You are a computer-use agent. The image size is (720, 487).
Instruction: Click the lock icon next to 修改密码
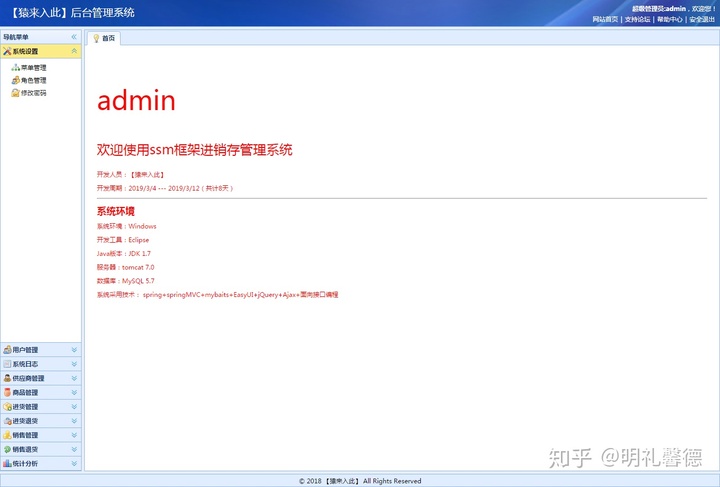[16, 93]
